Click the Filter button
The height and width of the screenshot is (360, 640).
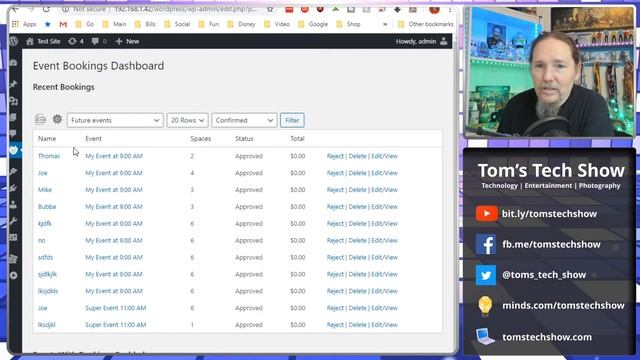click(292, 120)
